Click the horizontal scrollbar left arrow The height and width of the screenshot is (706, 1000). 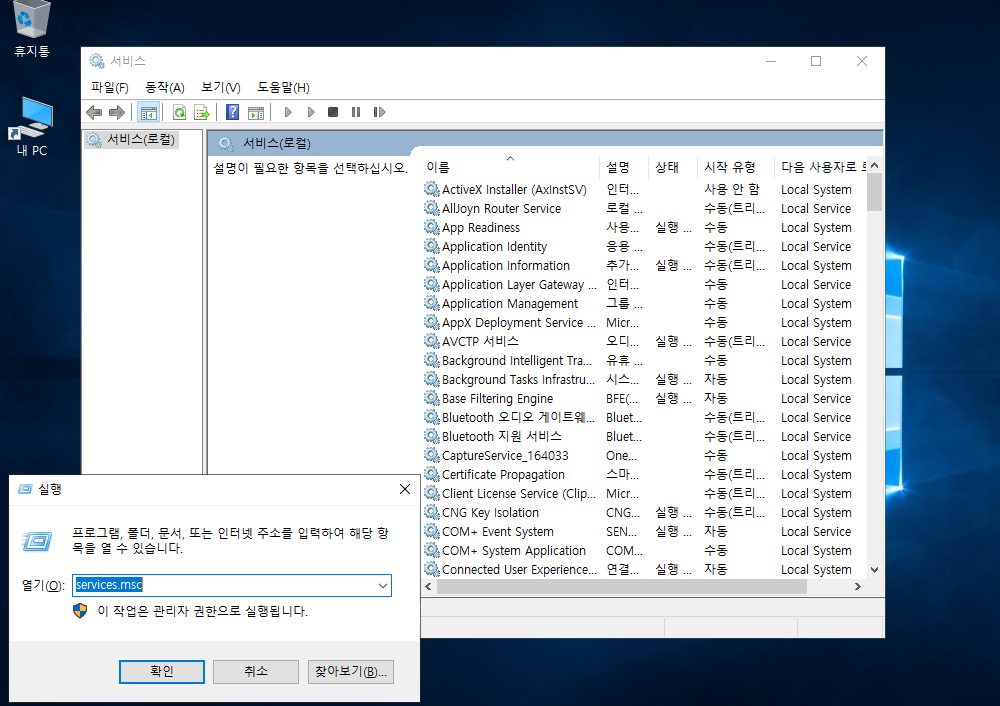coord(429,586)
